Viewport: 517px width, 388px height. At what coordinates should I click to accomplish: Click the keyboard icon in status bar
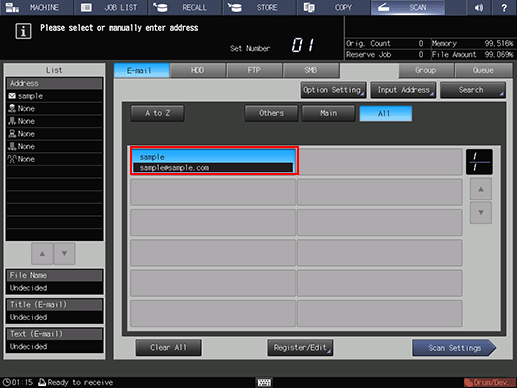264,382
